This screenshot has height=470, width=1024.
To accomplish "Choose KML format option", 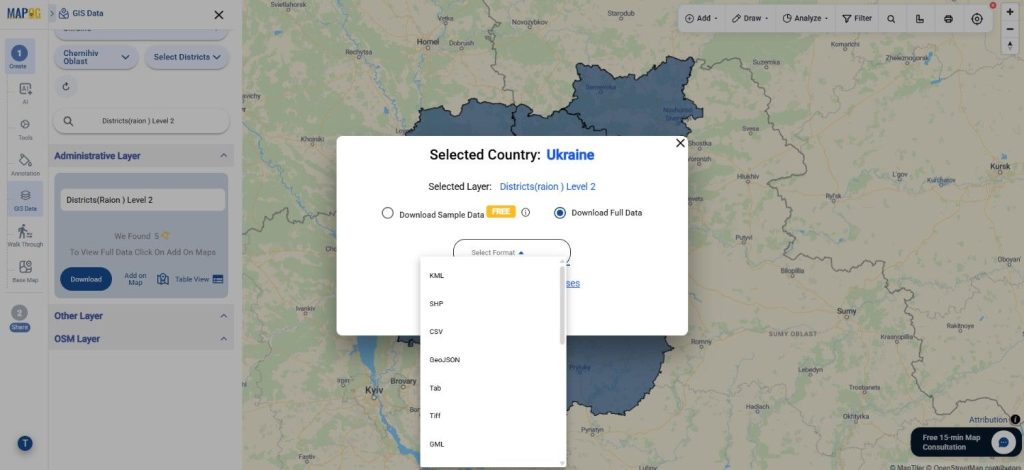I will coord(491,275).
